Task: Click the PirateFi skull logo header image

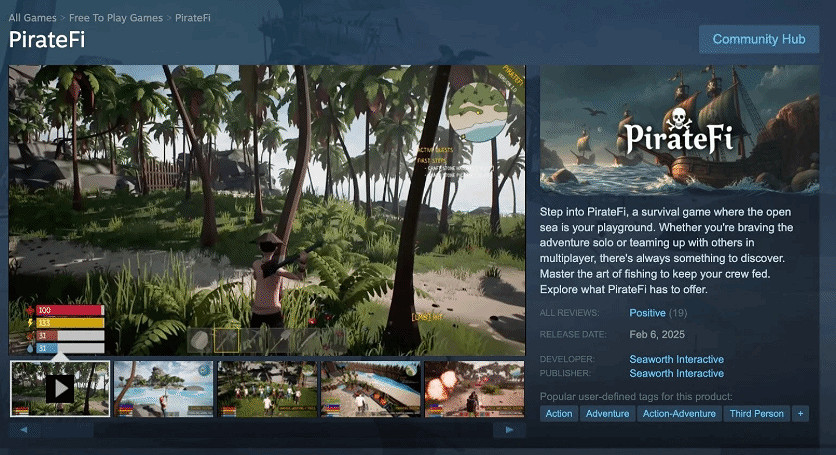Action: coord(680,130)
